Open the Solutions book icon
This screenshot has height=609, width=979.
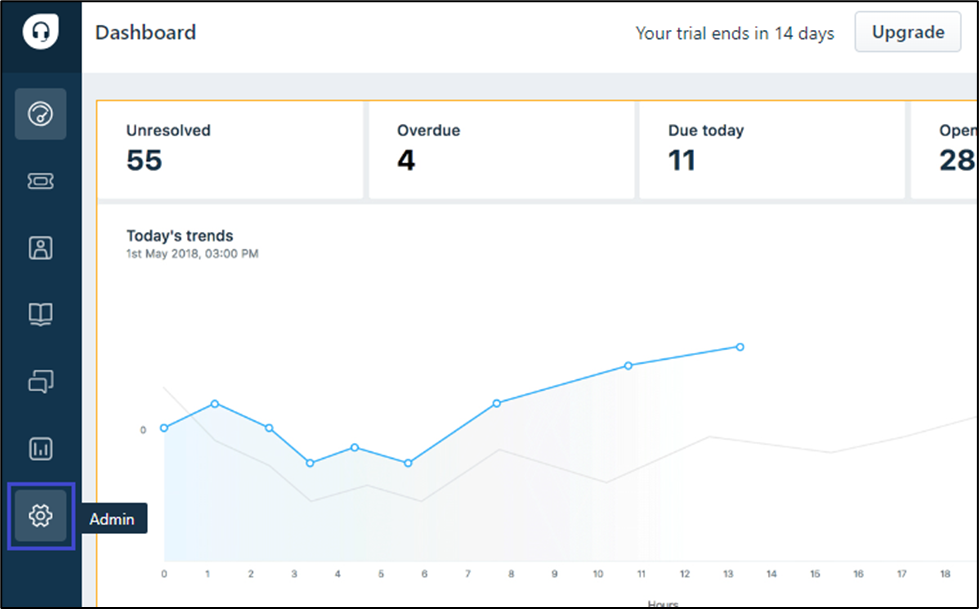[x=41, y=314]
